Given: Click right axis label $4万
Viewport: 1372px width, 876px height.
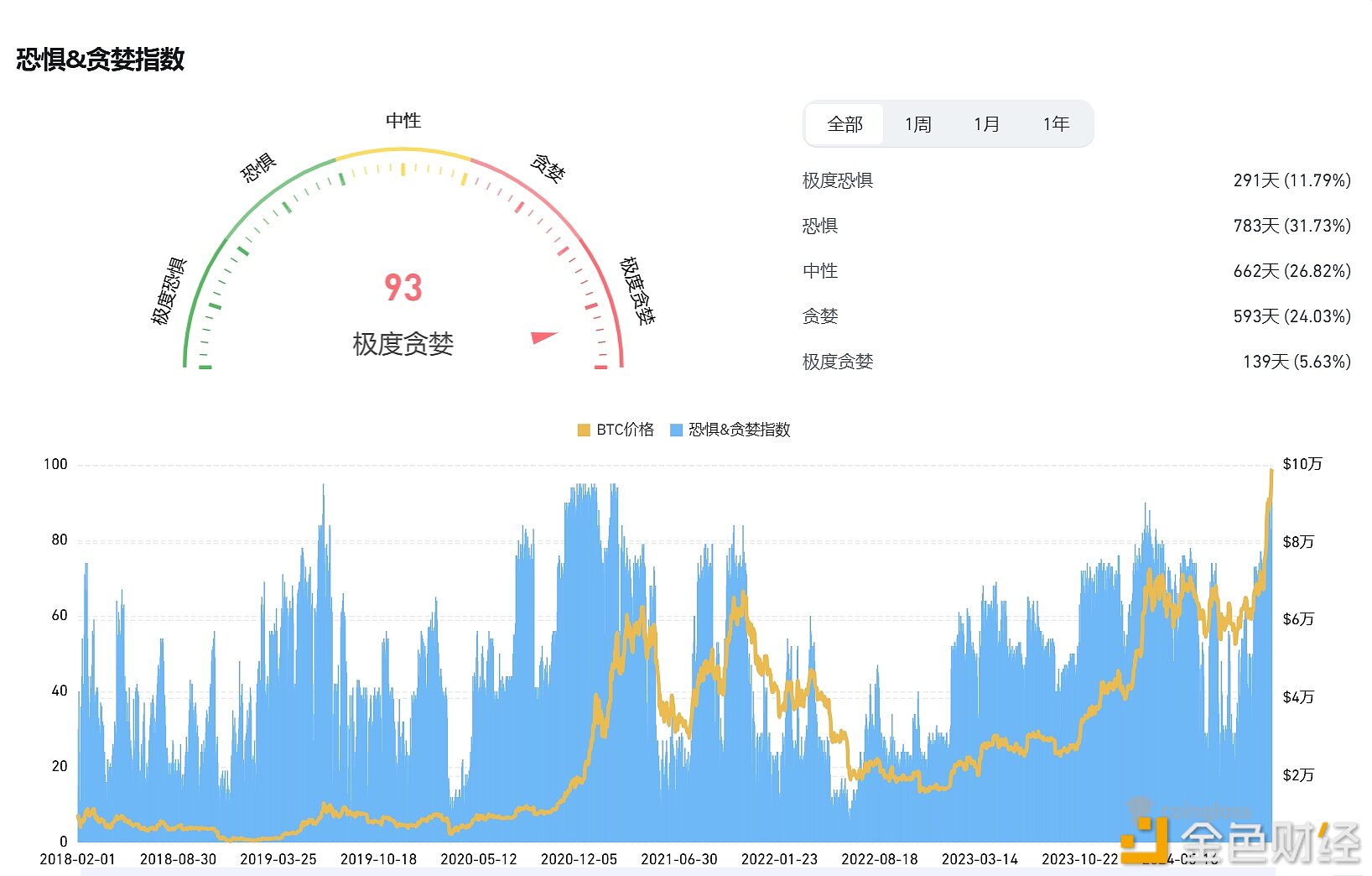Looking at the screenshot, I should click(x=1298, y=697).
